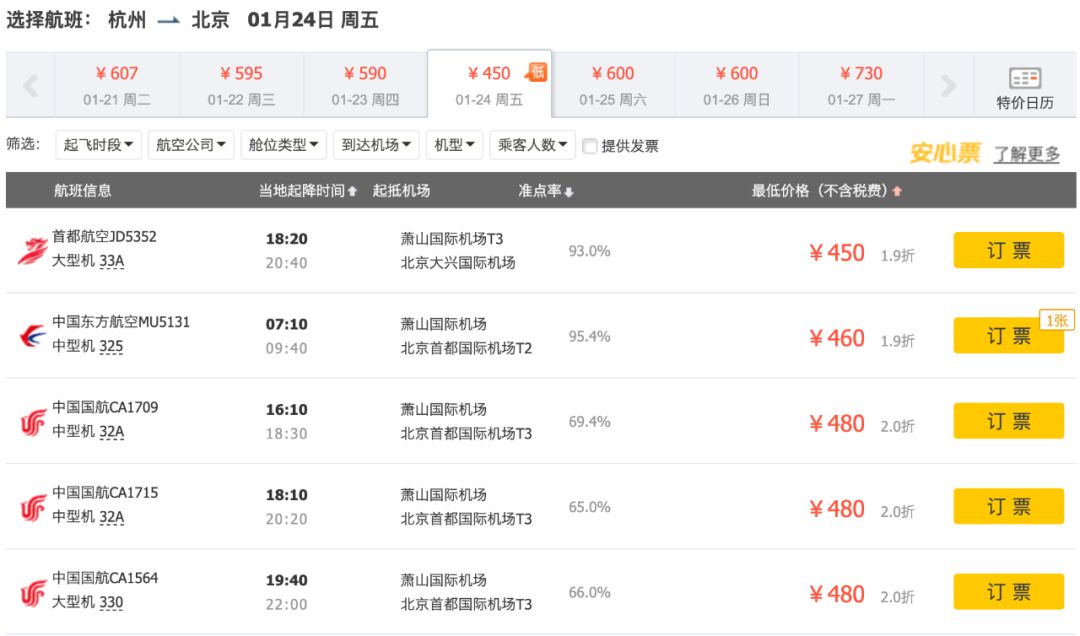Click aircraft code 33A for JD5352
The image size is (1080, 636).
(x=111, y=261)
